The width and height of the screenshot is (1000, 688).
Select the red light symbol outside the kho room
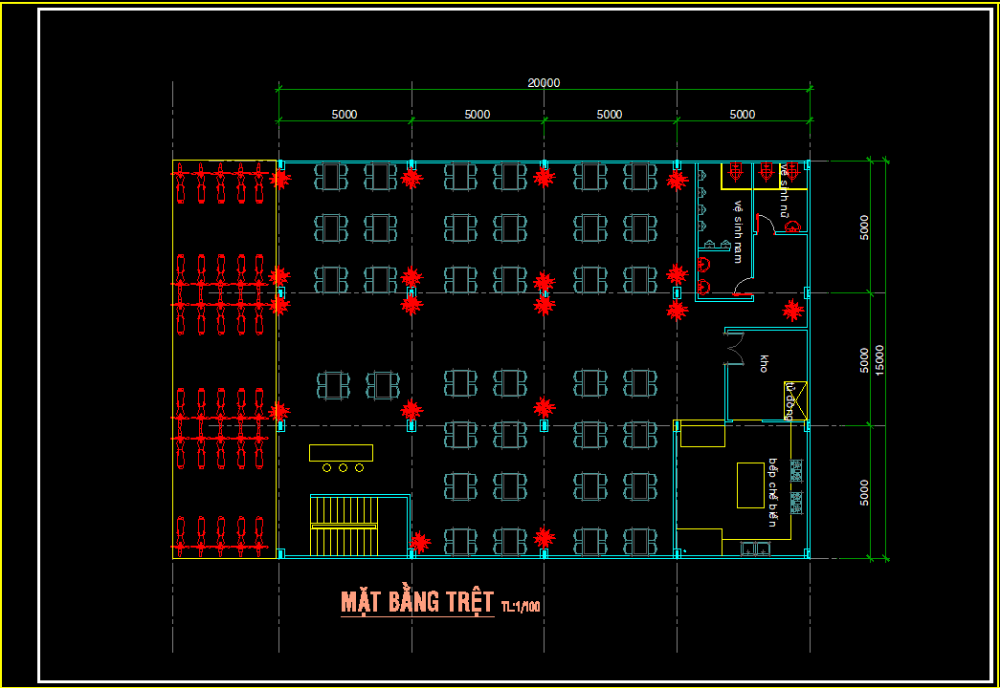[793, 311]
